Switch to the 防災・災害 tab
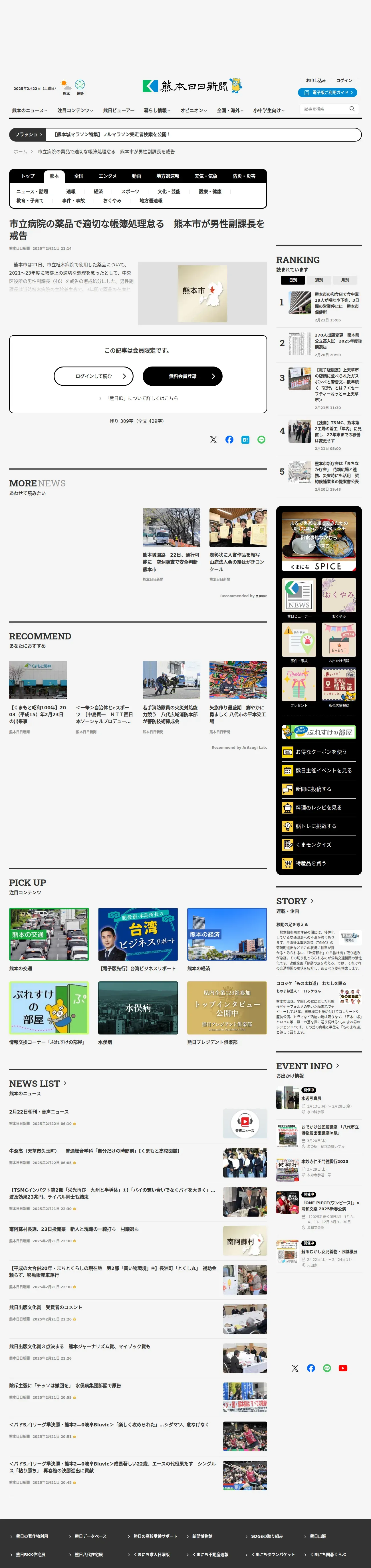This screenshot has width=371, height=1568. point(244,176)
